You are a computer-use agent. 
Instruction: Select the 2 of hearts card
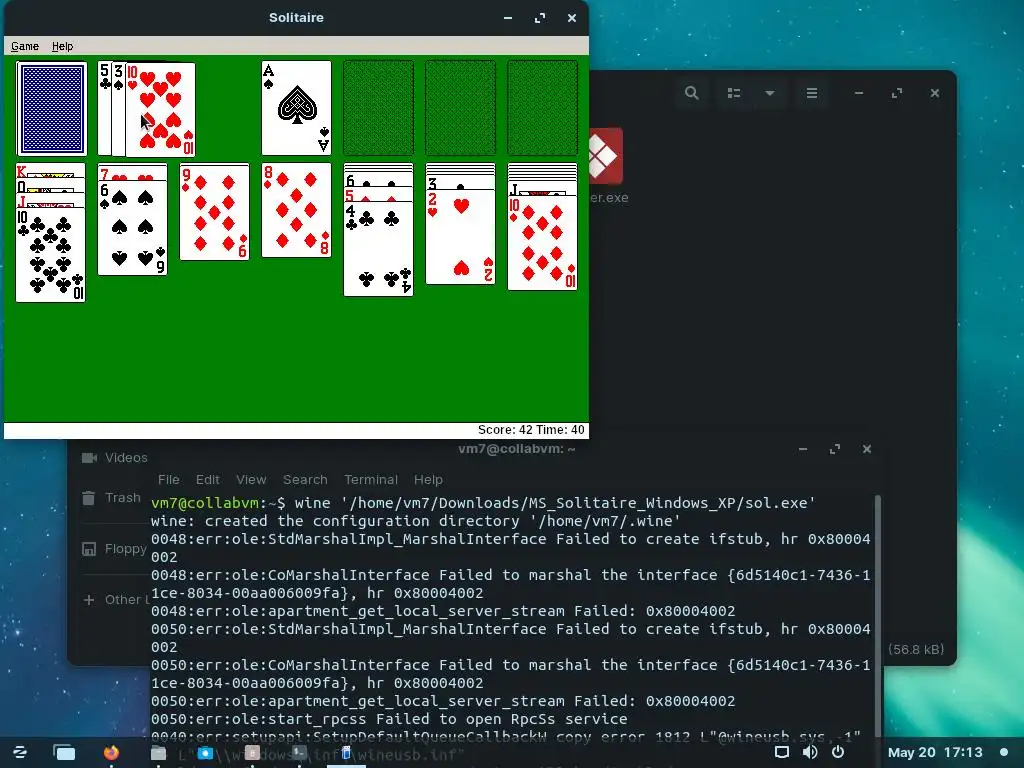coord(460,237)
